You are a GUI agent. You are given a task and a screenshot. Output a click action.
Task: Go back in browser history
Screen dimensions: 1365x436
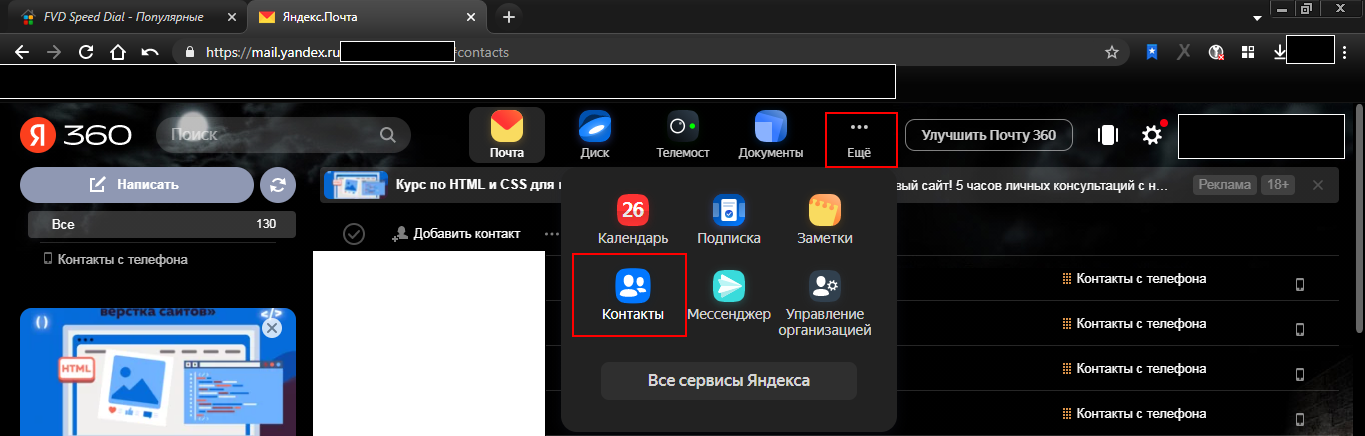point(22,52)
